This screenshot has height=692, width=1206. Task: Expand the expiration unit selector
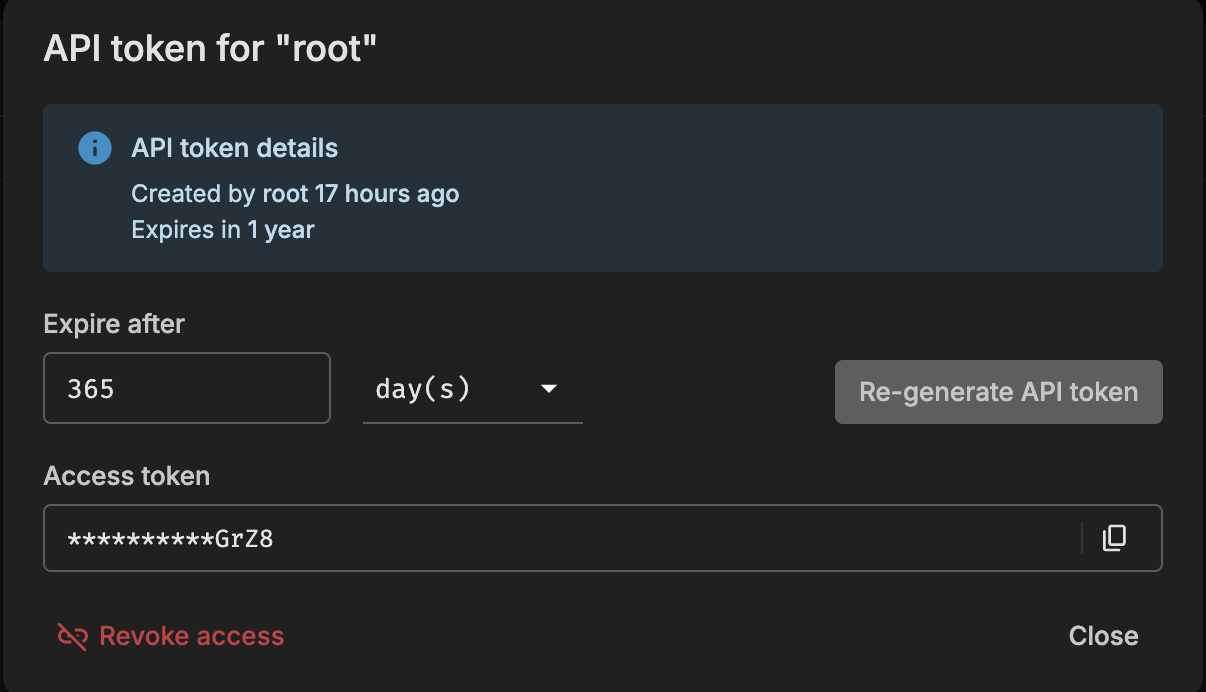(472, 390)
